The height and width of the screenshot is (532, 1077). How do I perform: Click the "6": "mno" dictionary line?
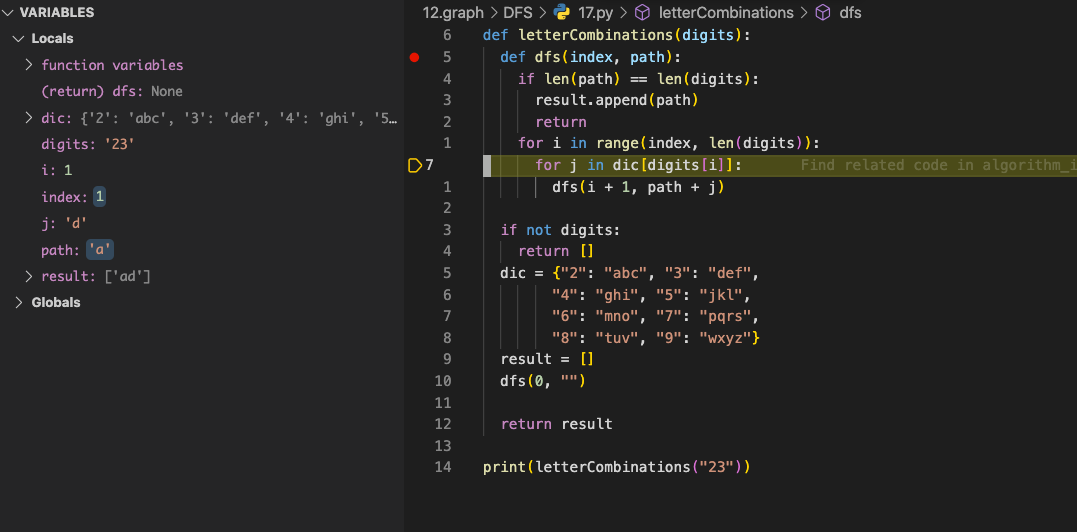(x=655, y=316)
